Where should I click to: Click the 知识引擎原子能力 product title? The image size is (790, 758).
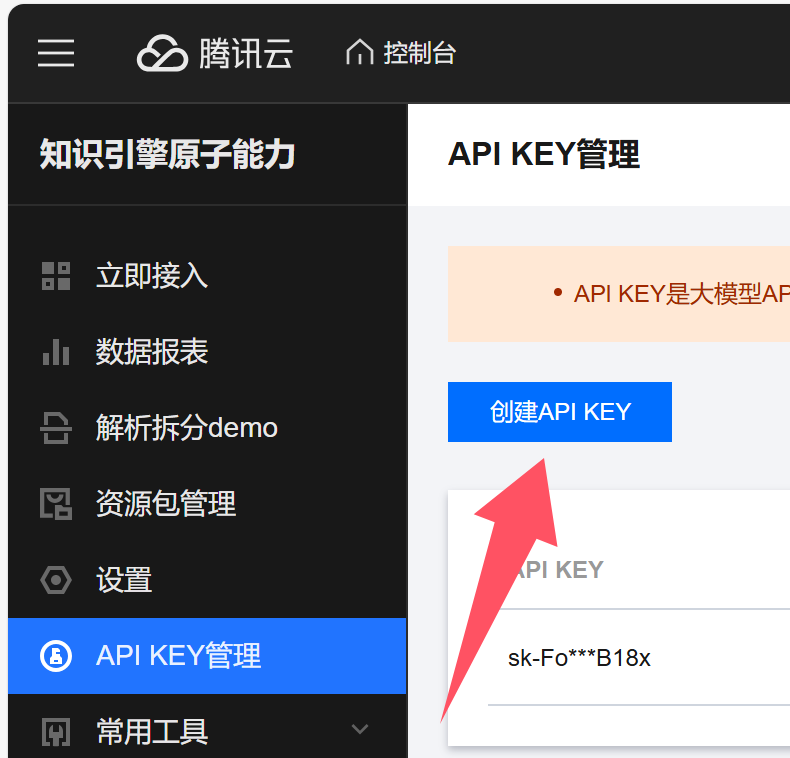[168, 154]
